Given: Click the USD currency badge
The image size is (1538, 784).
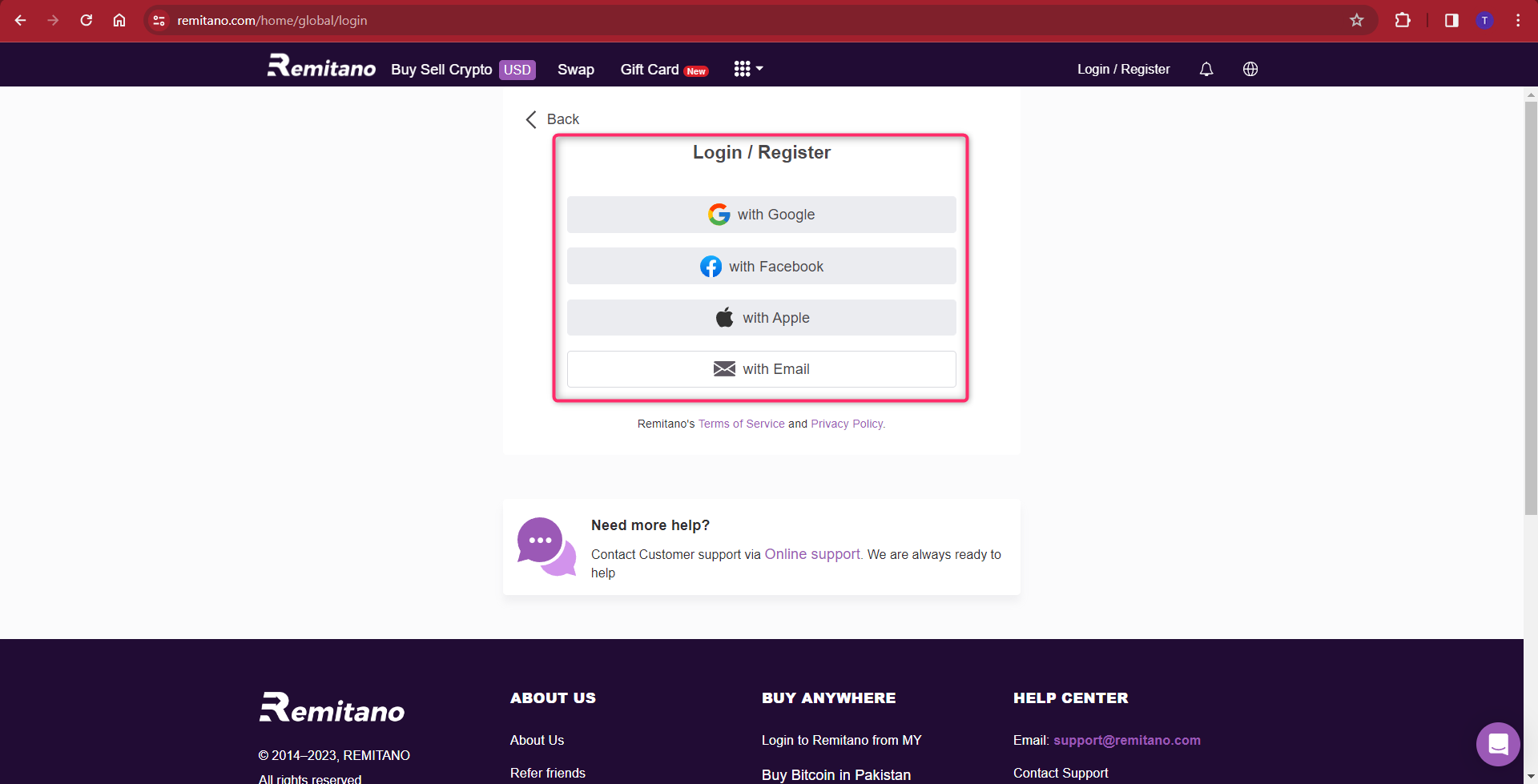Looking at the screenshot, I should (x=517, y=70).
